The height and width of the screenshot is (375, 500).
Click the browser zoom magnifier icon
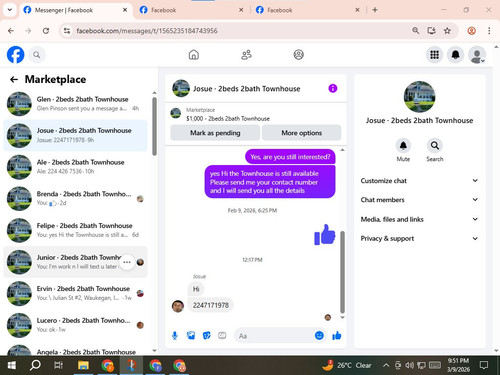coord(415,31)
